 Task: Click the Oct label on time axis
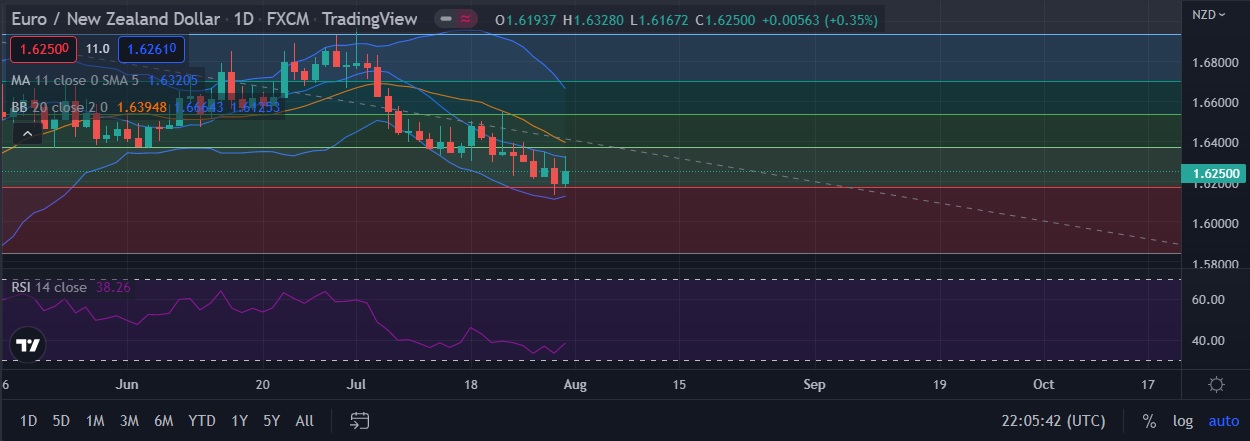click(1043, 385)
